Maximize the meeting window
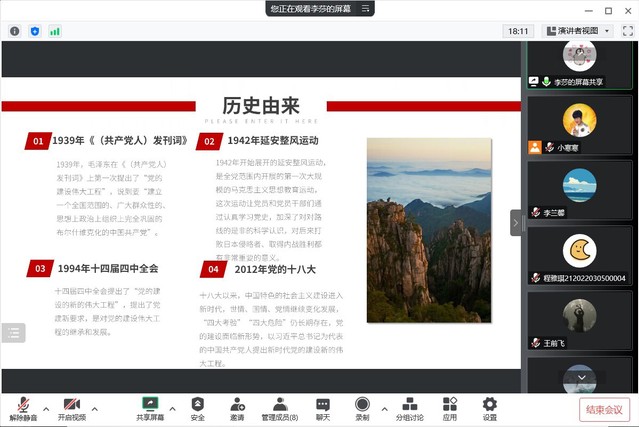 coord(608,11)
